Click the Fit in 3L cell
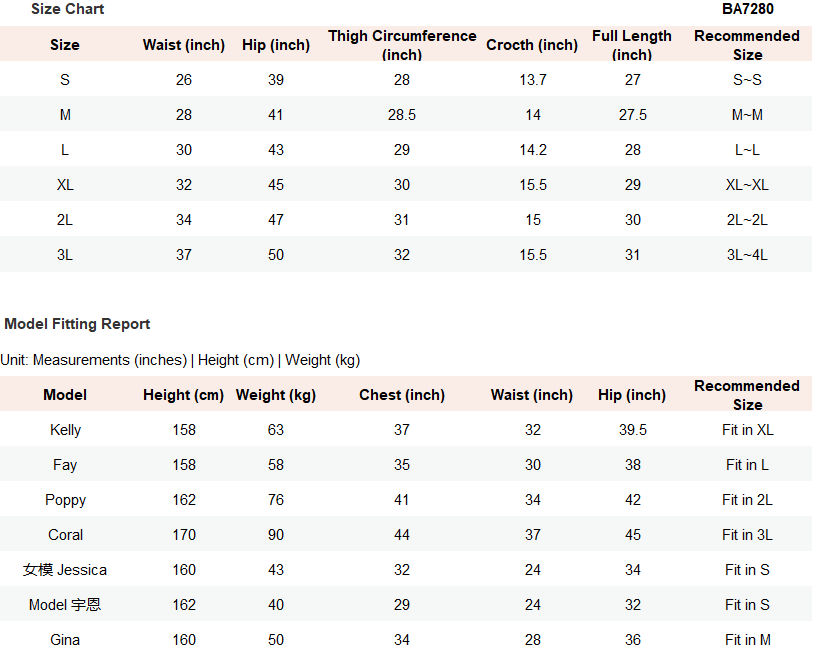The width and height of the screenshot is (821, 652). [747, 535]
